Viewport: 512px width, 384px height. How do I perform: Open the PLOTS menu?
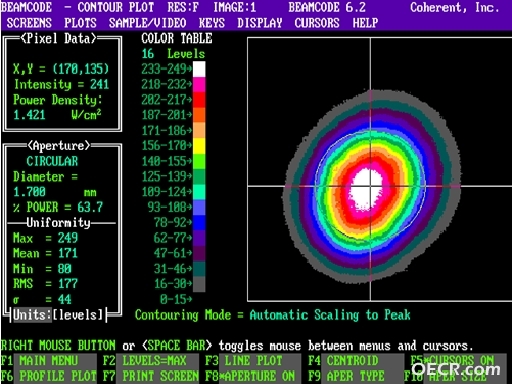[80, 23]
